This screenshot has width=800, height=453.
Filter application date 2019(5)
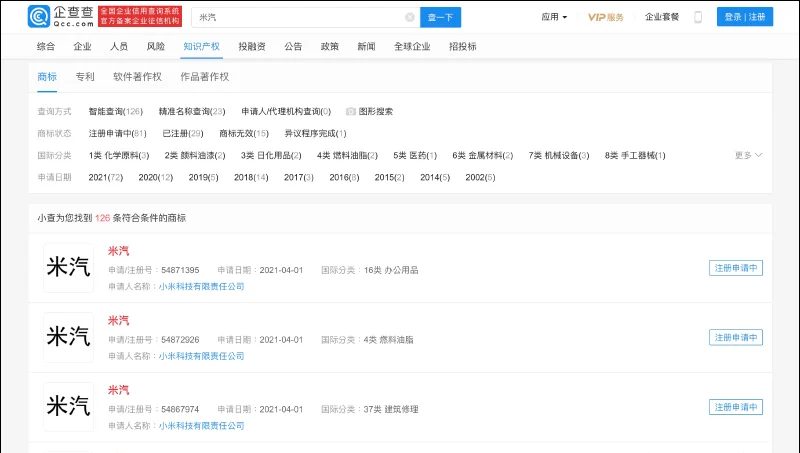click(204, 177)
